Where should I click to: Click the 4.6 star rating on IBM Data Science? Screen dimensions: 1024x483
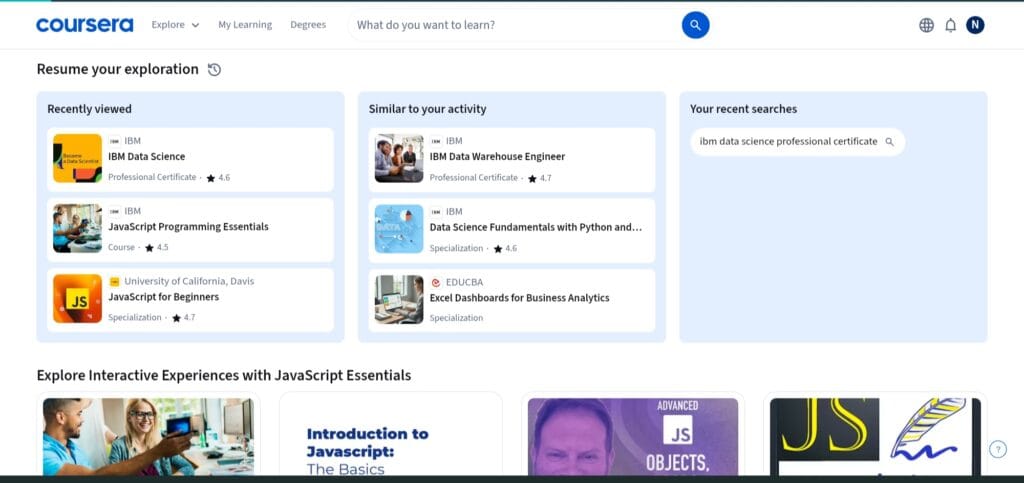218,178
